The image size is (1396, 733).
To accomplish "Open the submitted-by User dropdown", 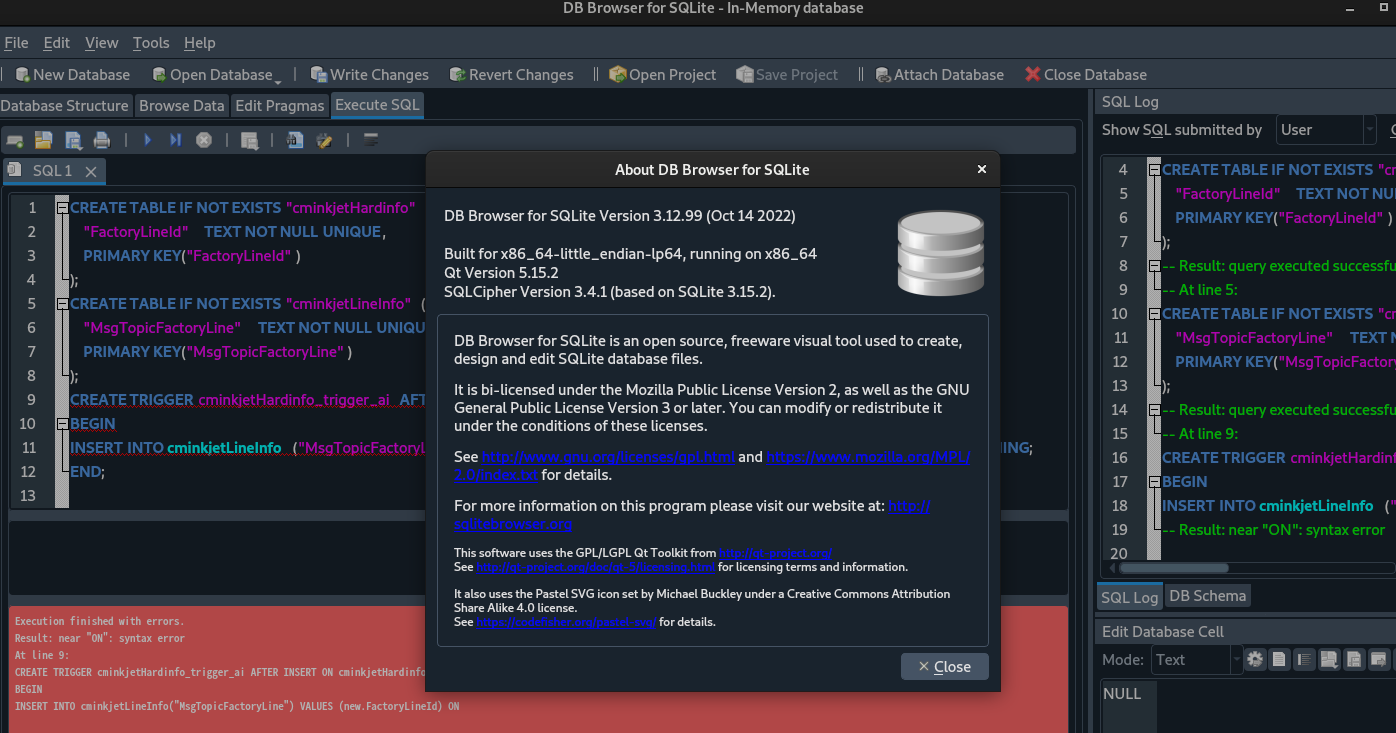I will [1325, 129].
